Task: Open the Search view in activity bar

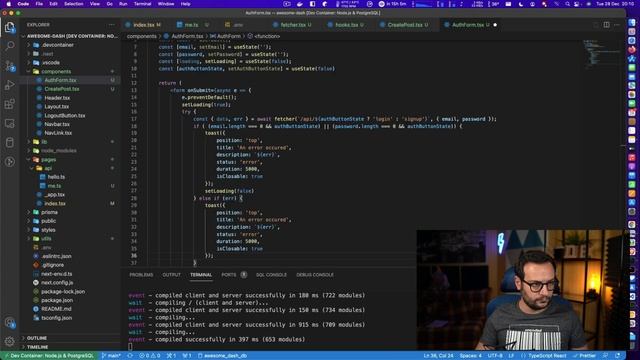Action: coord(10,46)
